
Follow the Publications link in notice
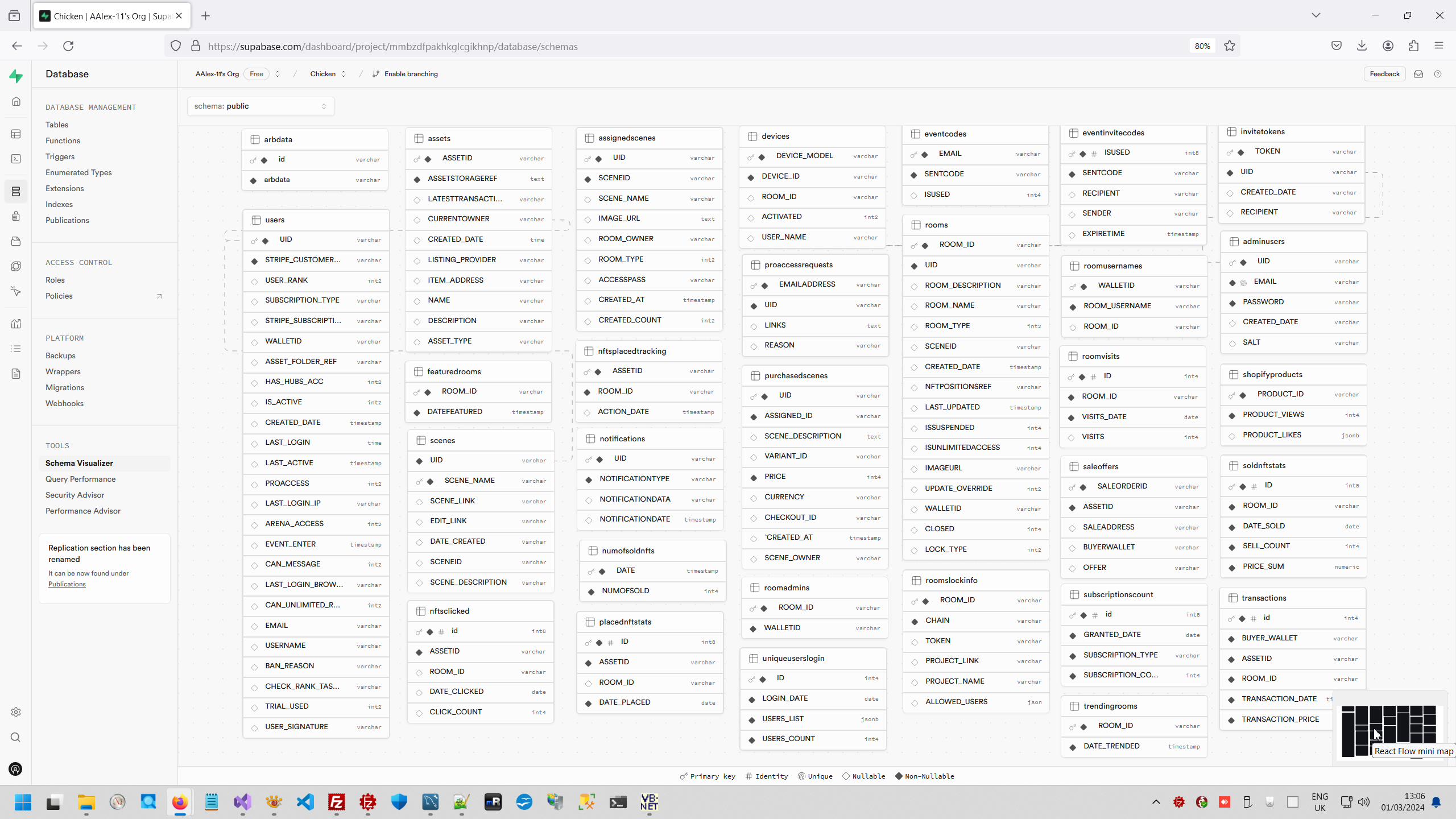coord(67,584)
